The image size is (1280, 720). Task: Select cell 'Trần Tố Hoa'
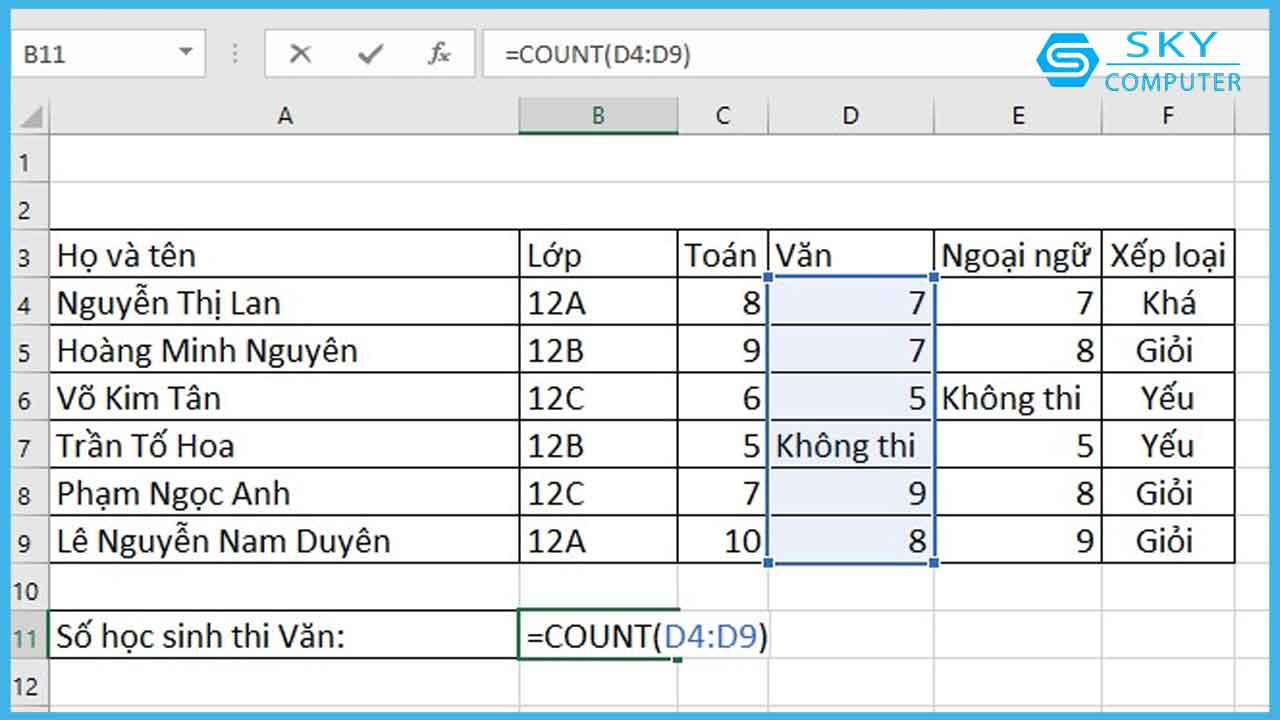pyautogui.click(x=285, y=446)
